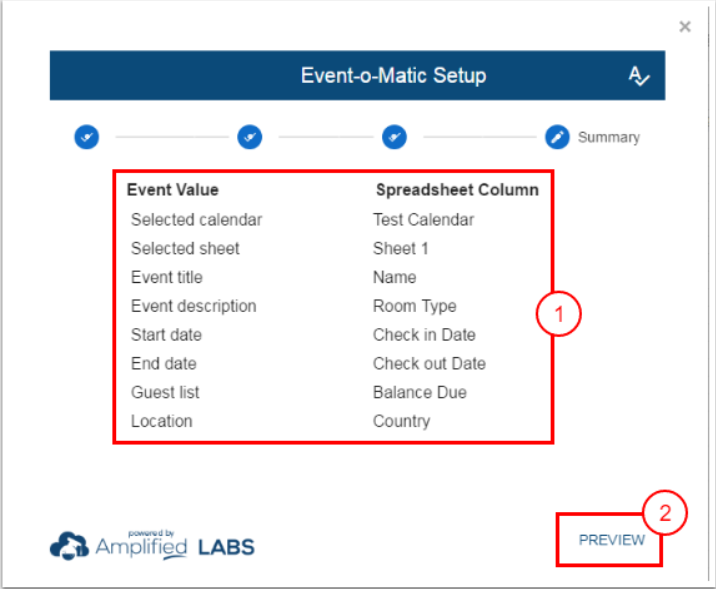
Task: Select the Test Calendar value
Action: coord(423,220)
